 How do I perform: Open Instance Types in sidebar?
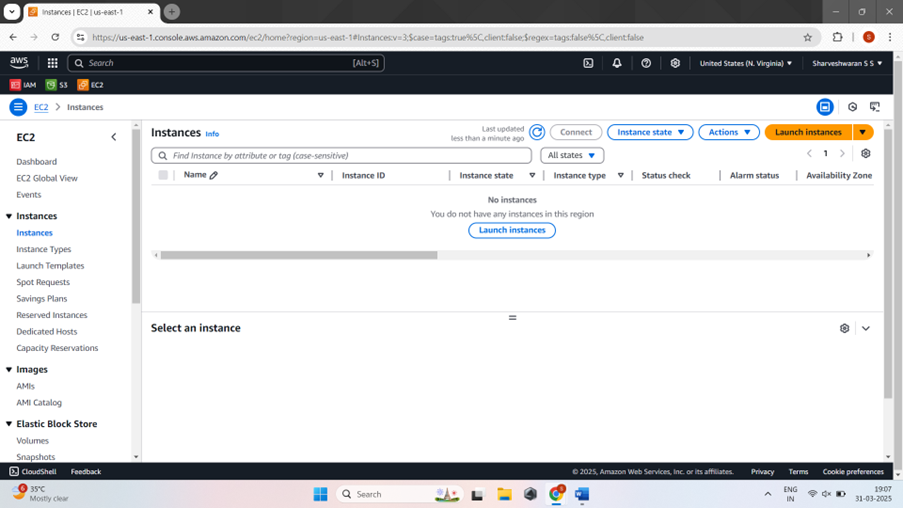tap(44, 249)
